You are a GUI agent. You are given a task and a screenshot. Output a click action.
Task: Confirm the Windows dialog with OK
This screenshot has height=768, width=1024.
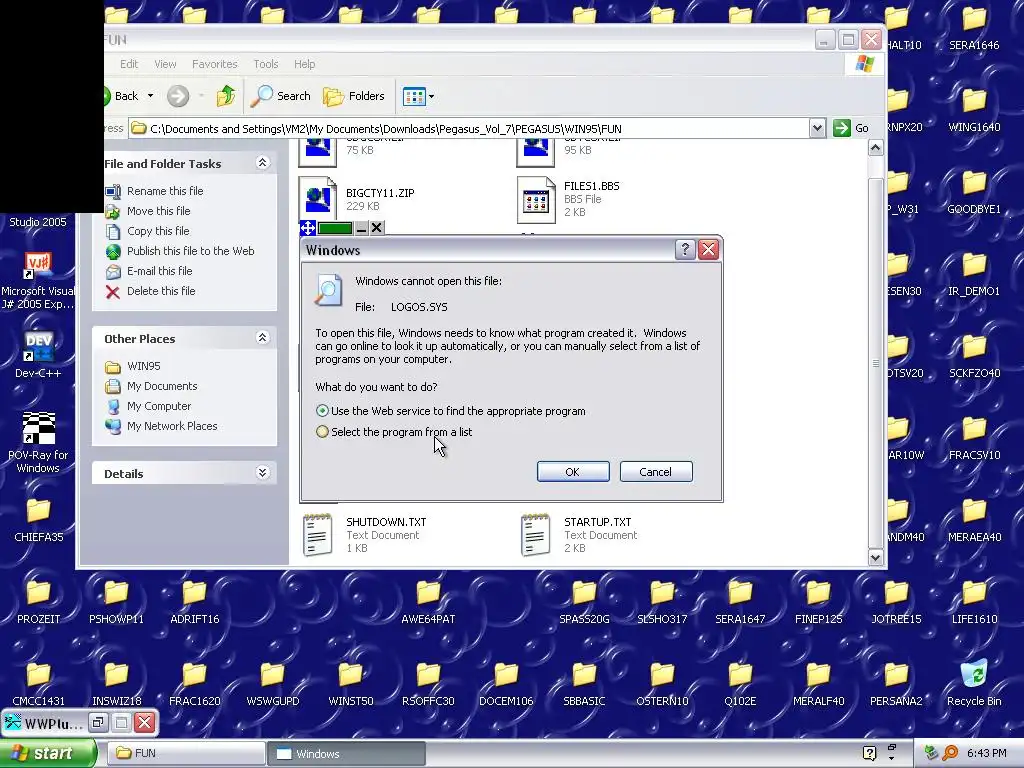pos(573,472)
